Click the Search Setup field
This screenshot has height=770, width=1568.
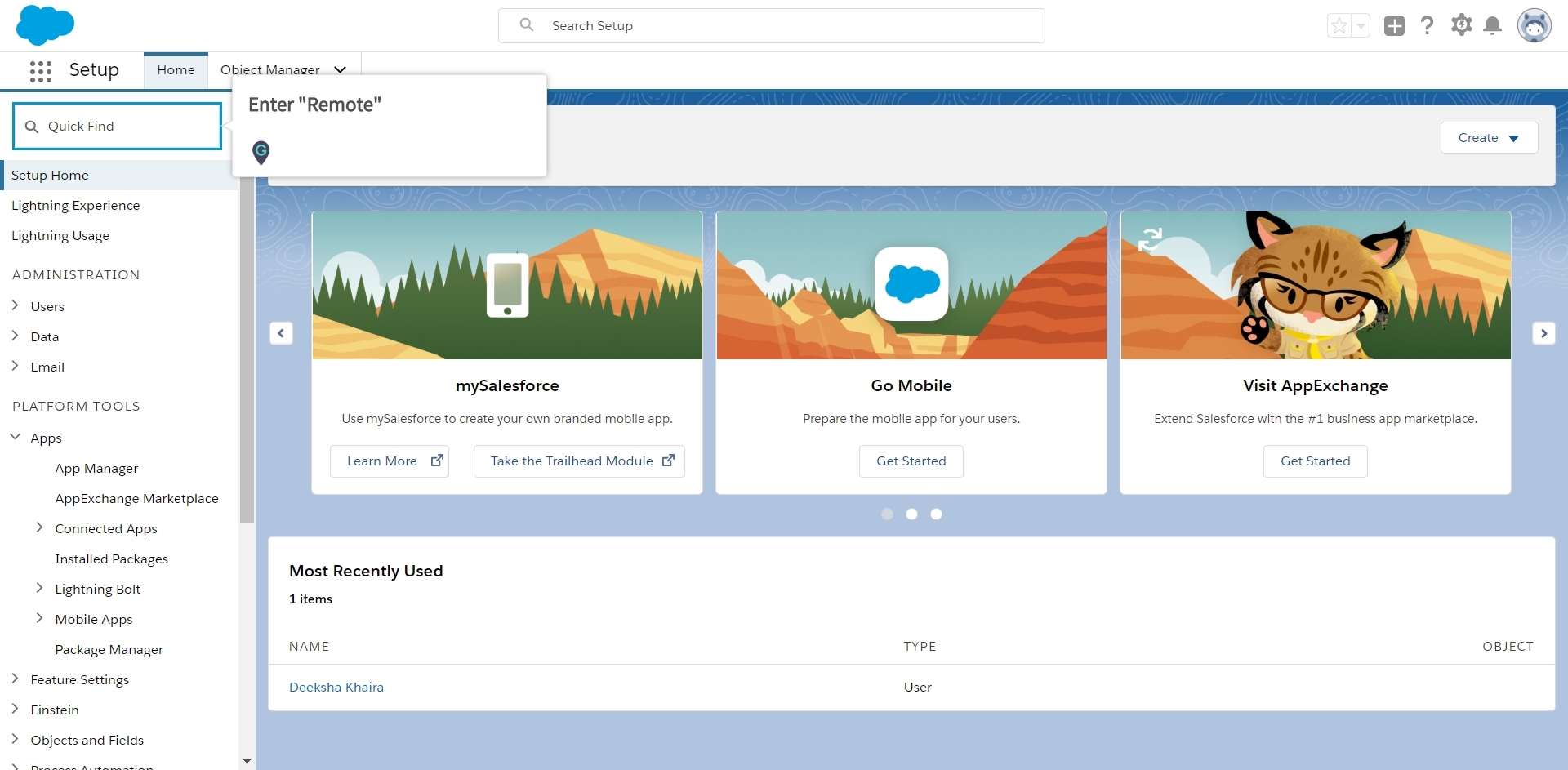pos(772,25)
